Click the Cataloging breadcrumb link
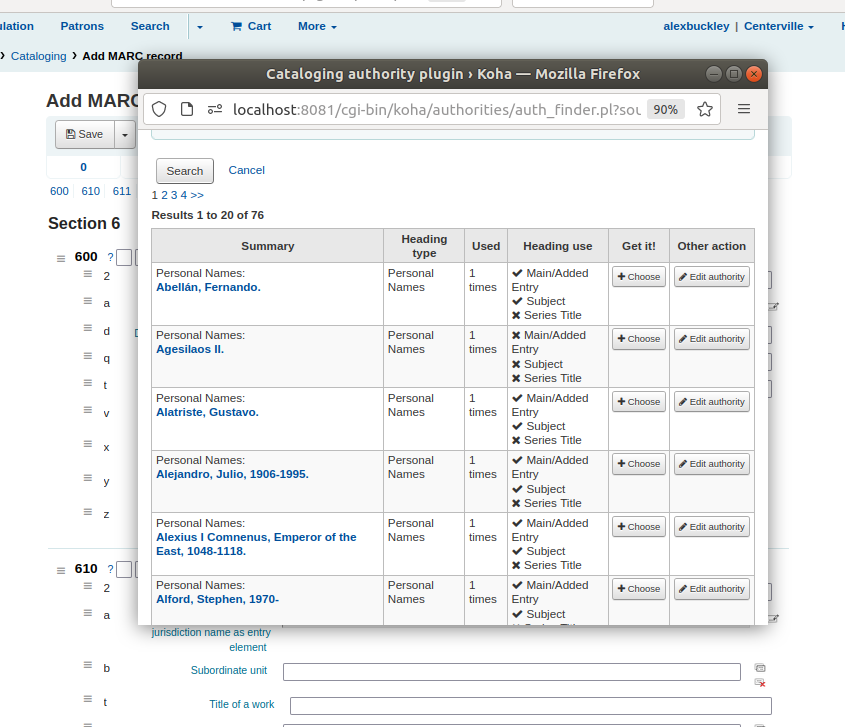 click(x=38, y=56)
